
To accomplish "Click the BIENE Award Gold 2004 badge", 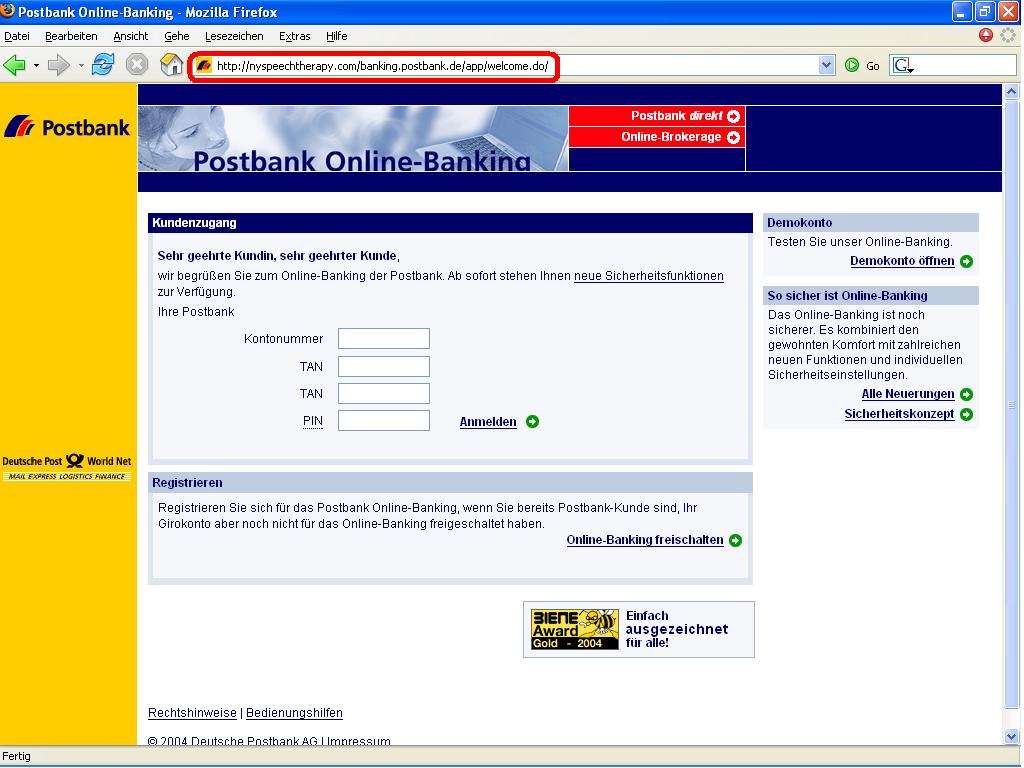I will click(x=574, y=630).
